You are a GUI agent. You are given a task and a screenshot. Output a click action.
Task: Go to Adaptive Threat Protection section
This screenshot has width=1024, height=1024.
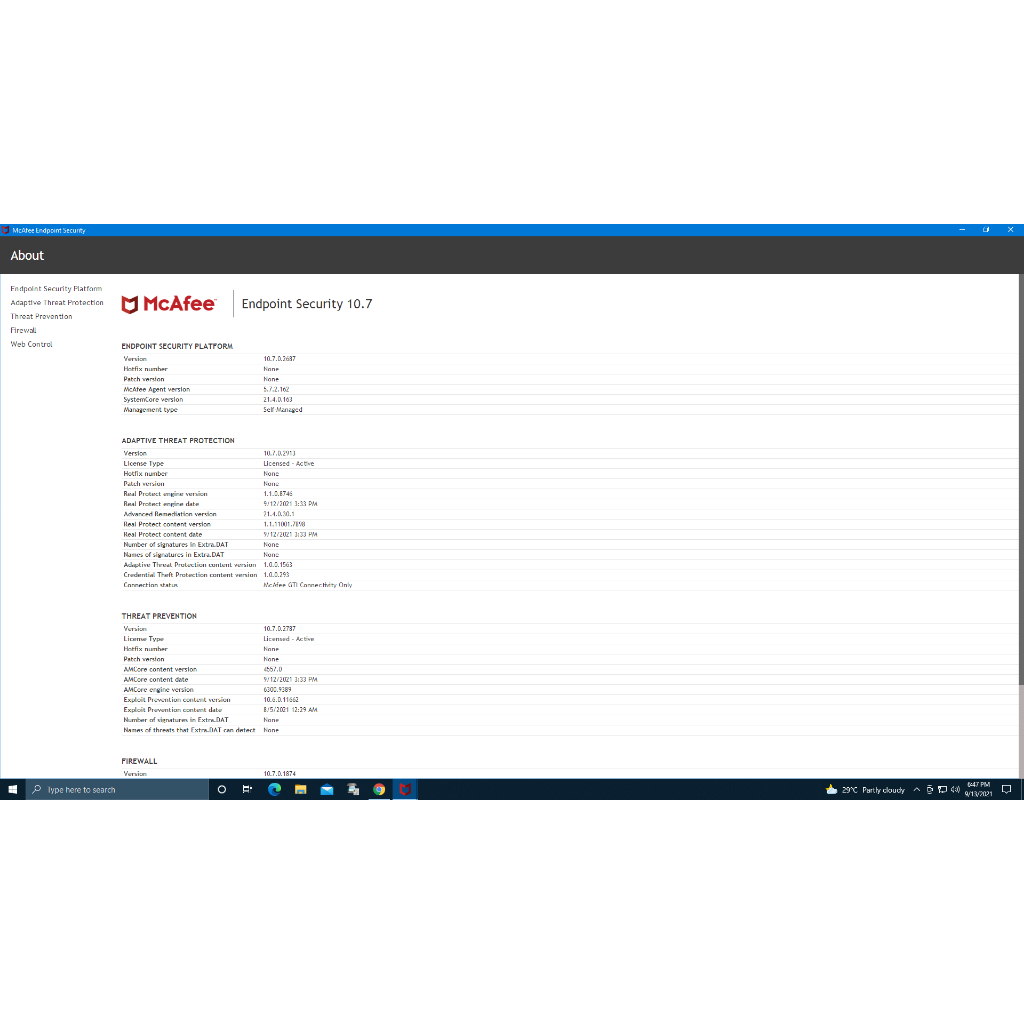(57, 303)
